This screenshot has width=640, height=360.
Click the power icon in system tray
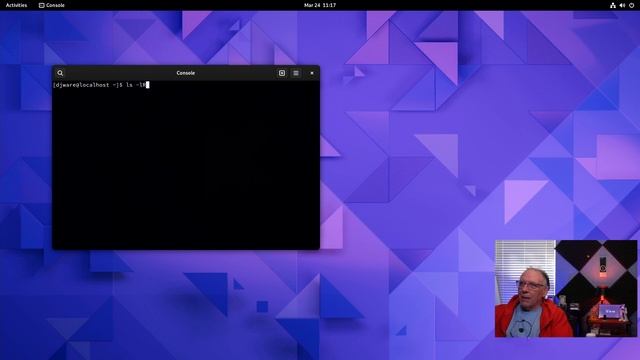click(x=631, y=5)
